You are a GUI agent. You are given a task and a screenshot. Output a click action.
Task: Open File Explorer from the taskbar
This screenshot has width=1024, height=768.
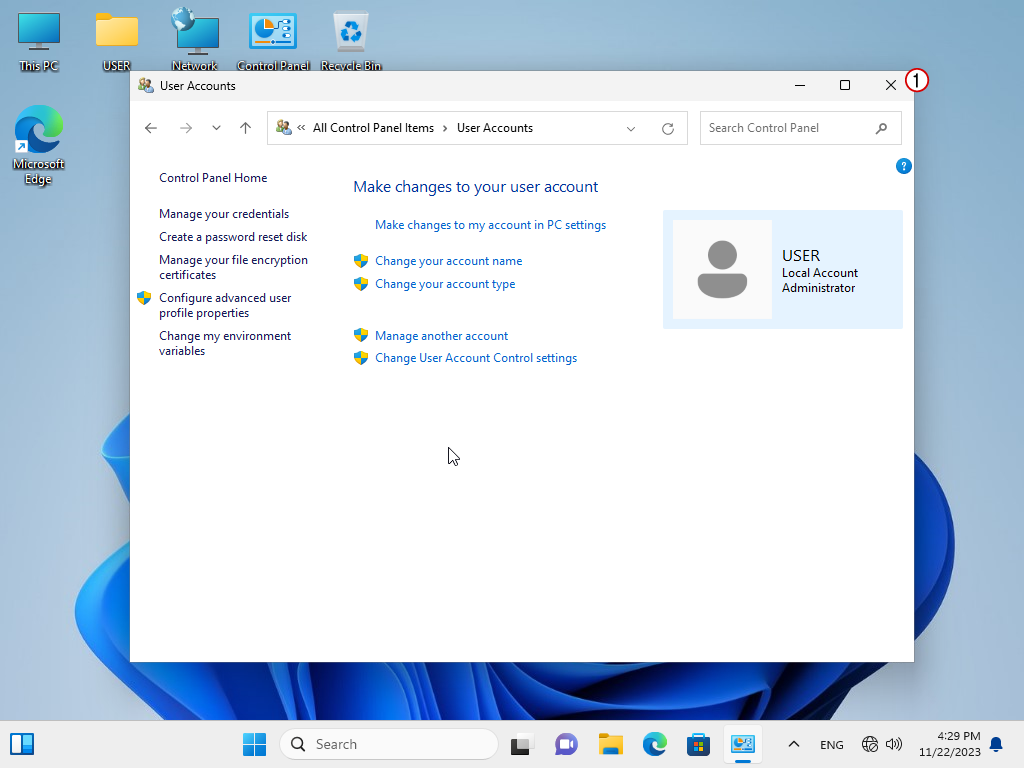pyautogui.click(x=611, y=744)
